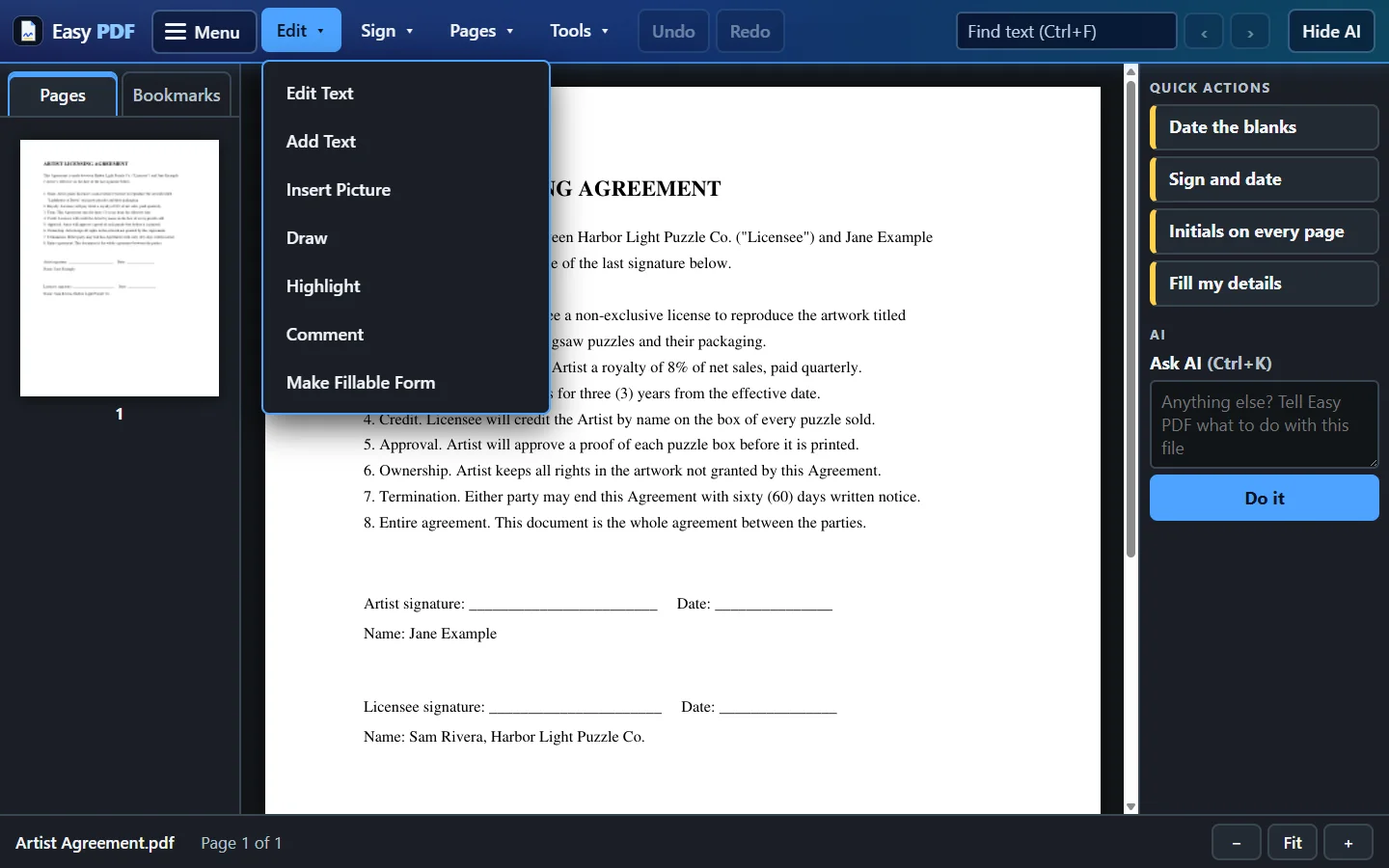Click the Name: Jane Example line
1389x868 pixels.
pyautogui.click(x=430, y=634)
